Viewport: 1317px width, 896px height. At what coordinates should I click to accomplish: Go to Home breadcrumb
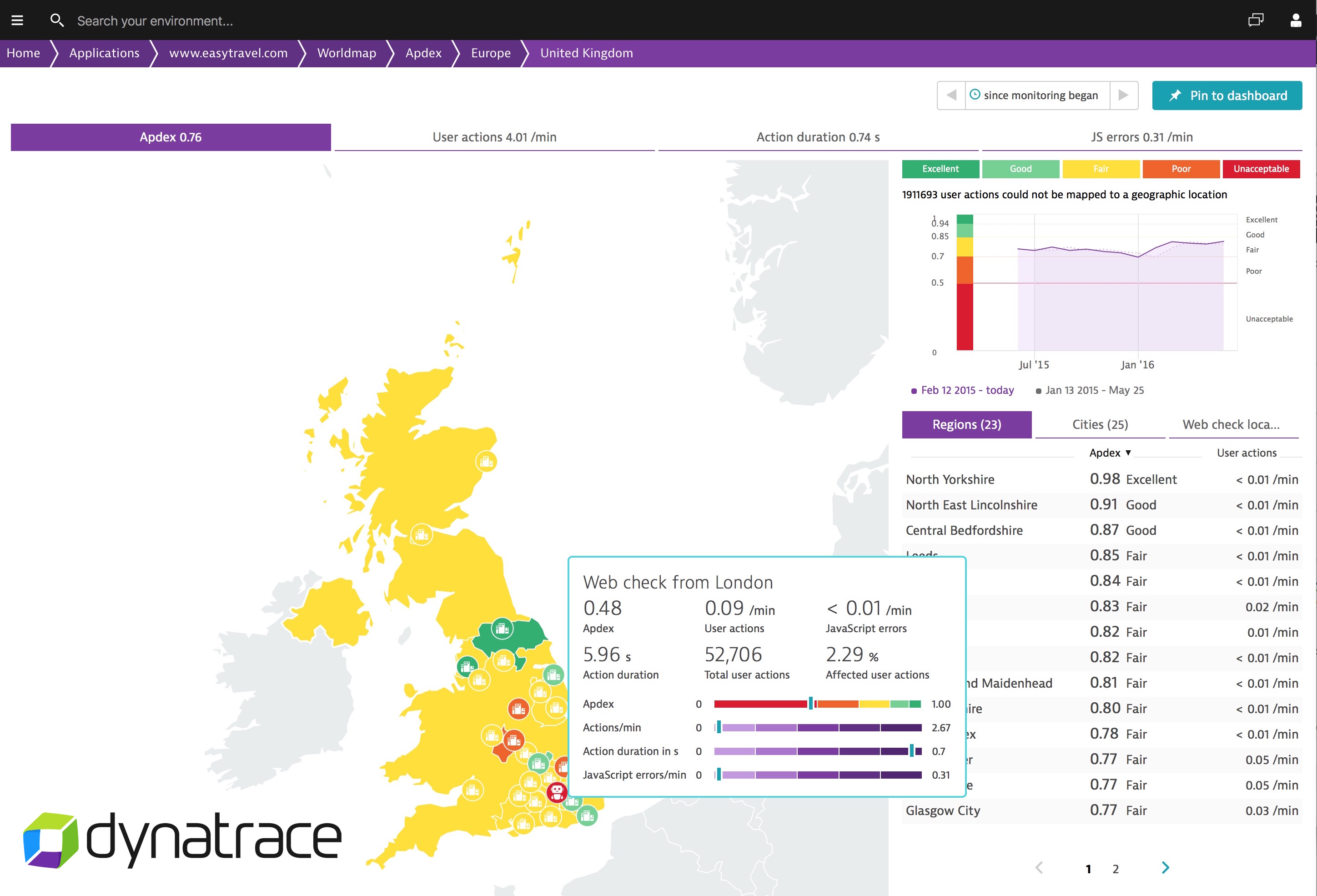coord(23,53)
